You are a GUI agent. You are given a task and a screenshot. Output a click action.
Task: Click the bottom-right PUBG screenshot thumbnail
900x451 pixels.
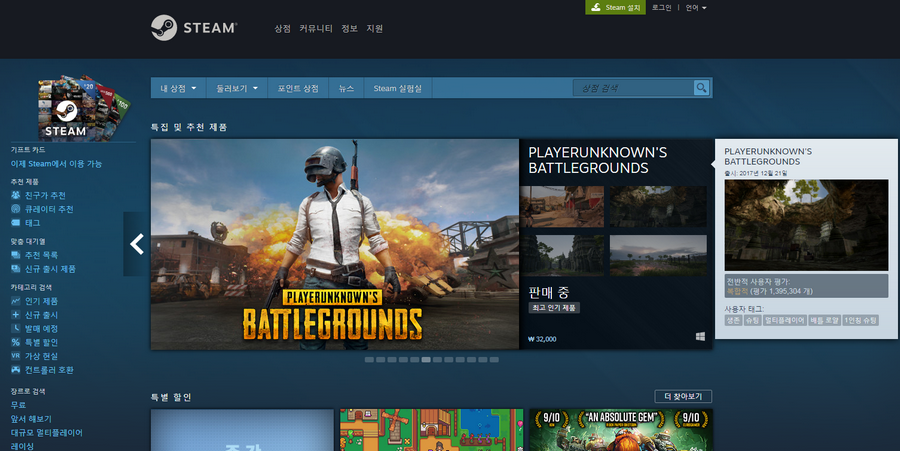click(x=658, y=255)
